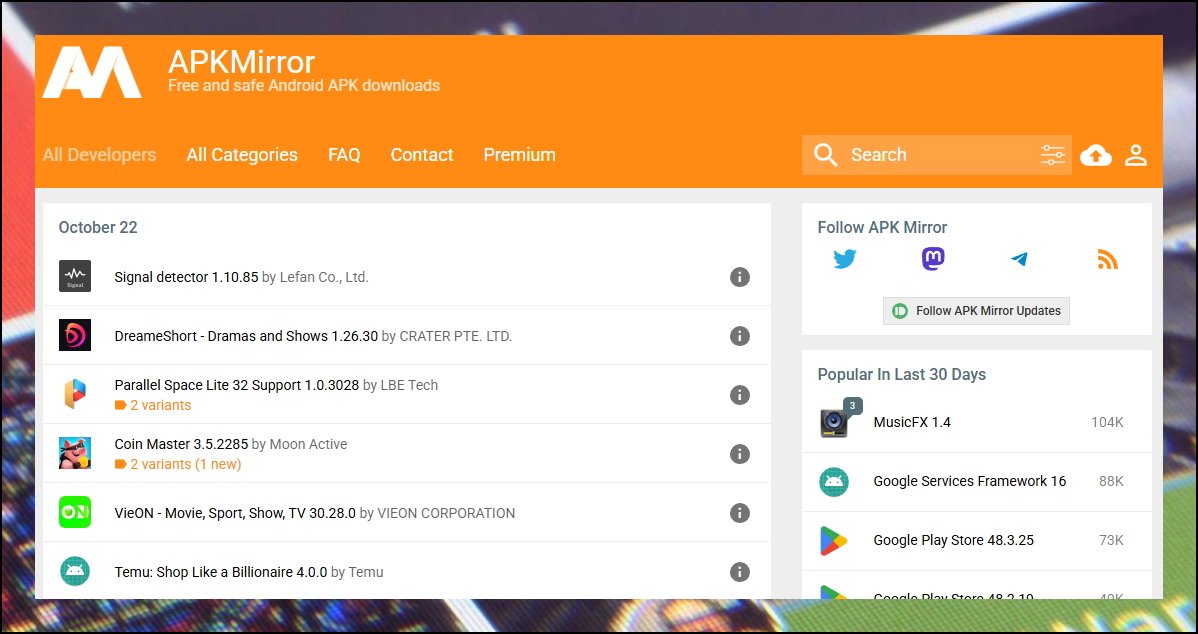The height and width of the screenshot is (634, 1198).
Task: Show info for Signal detector 1.10.85
Action: 740,277
